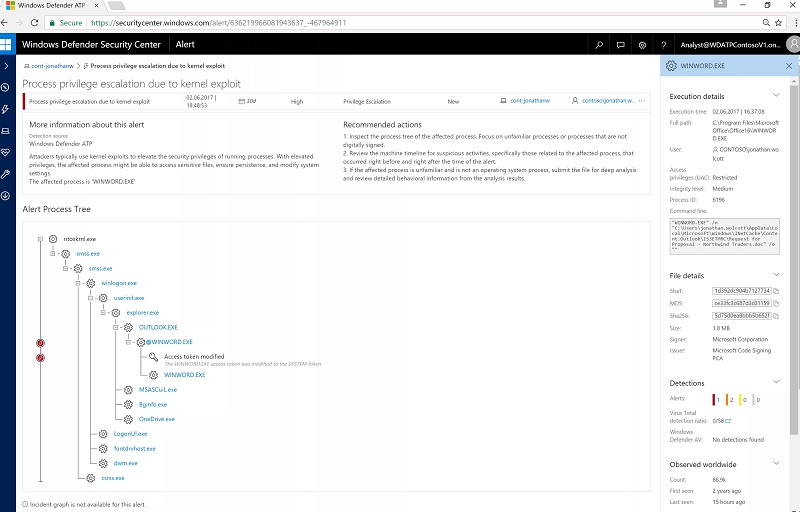Click the orange medium-severity alerts count
This screenshot has height=512, width=800.
730,400
